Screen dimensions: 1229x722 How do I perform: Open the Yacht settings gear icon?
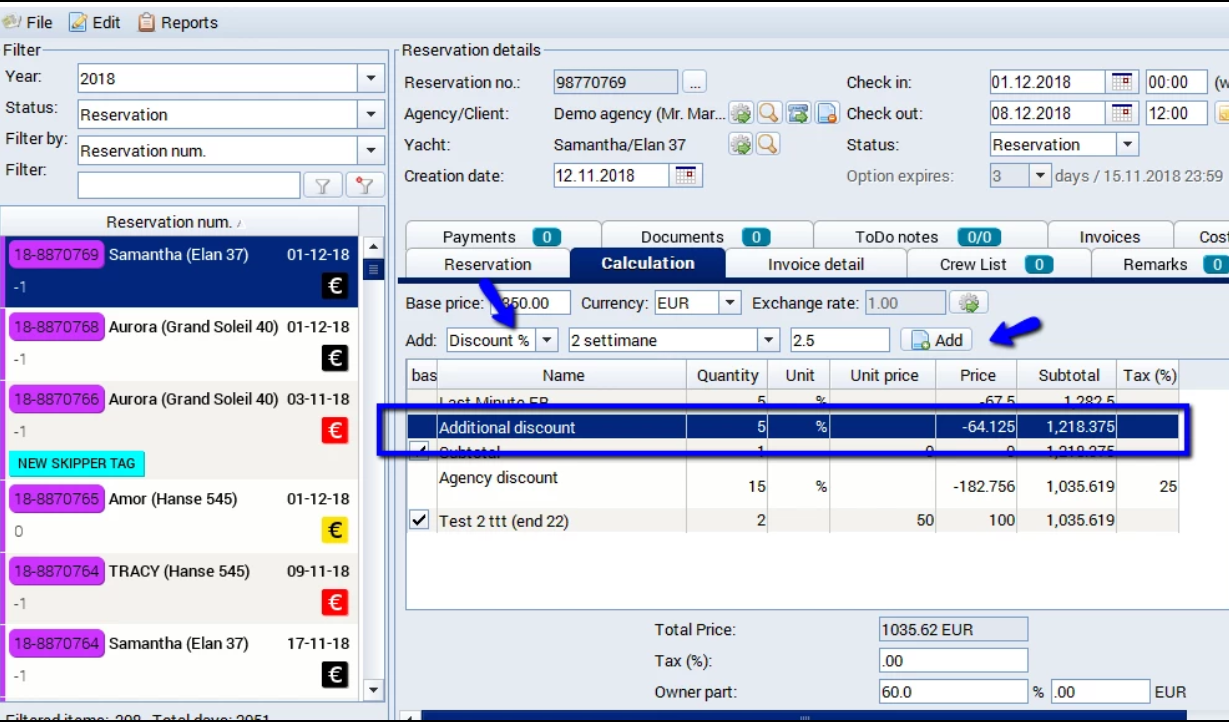[x=741, y=144]
